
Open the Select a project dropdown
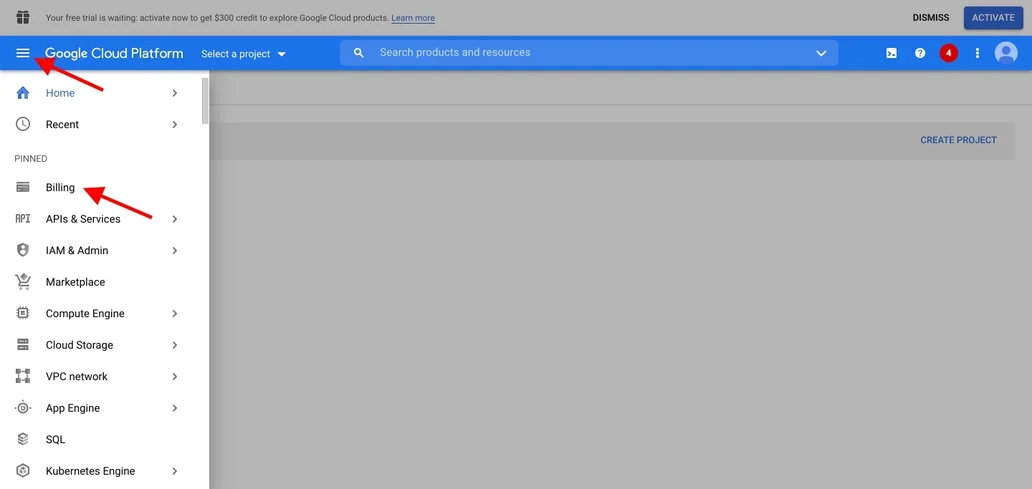[244, 54]
